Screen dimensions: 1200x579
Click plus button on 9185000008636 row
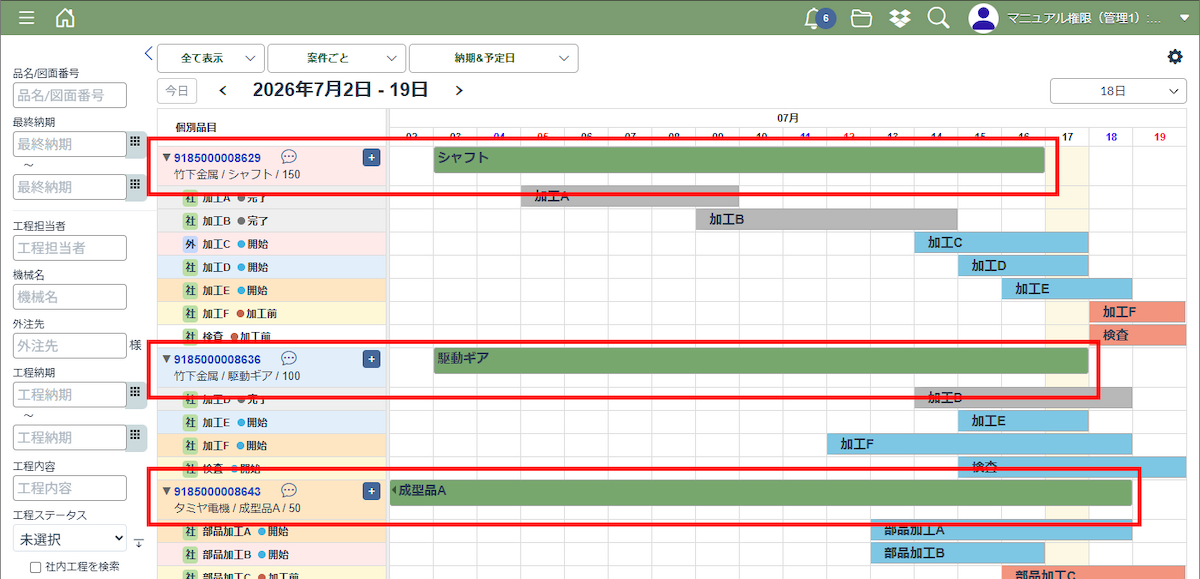pyautogui.click(x=371, y=359)
